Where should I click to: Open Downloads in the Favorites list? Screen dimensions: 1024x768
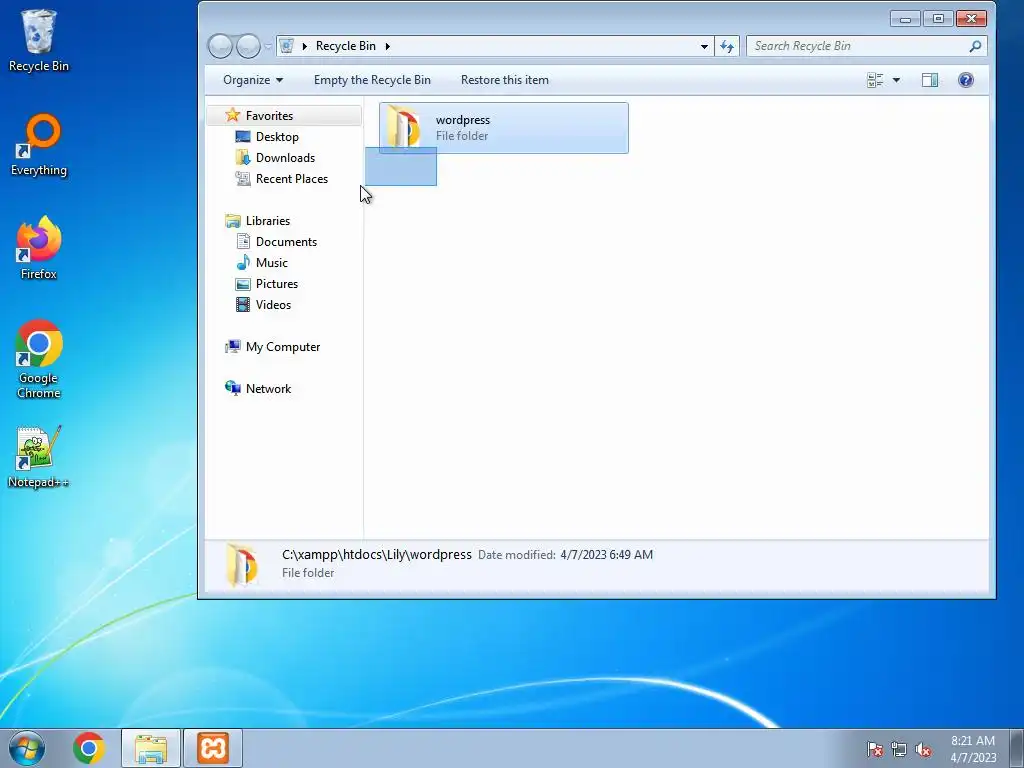tap(285, 157)
